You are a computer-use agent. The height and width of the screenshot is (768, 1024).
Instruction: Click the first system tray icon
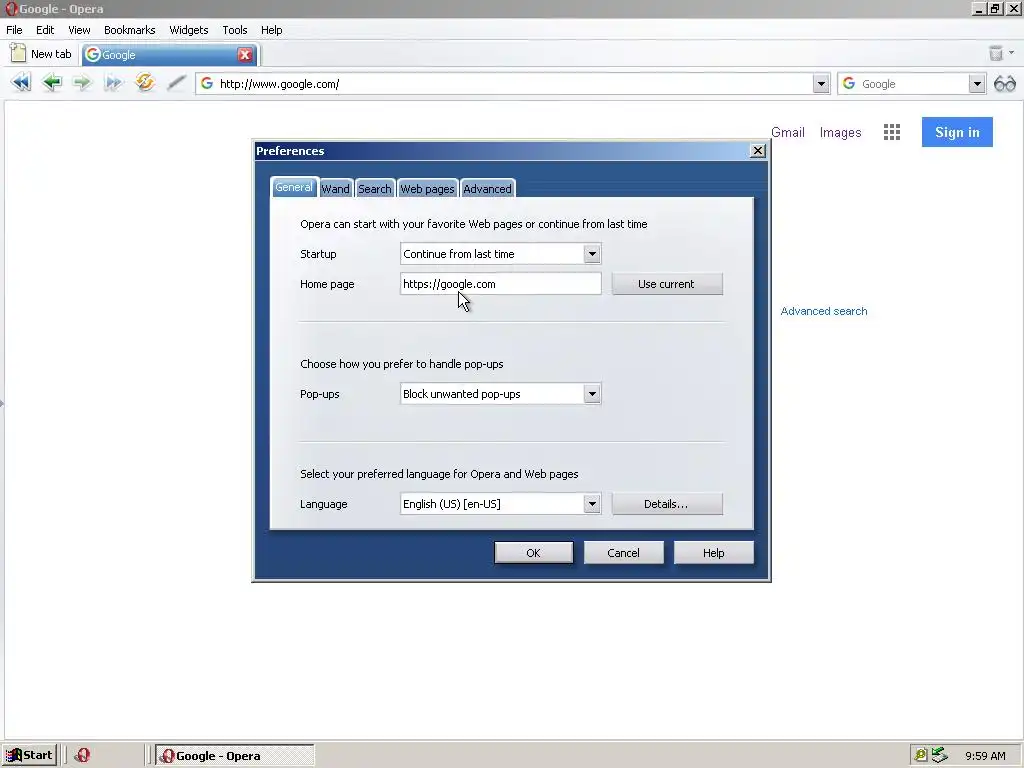point(921,756)
